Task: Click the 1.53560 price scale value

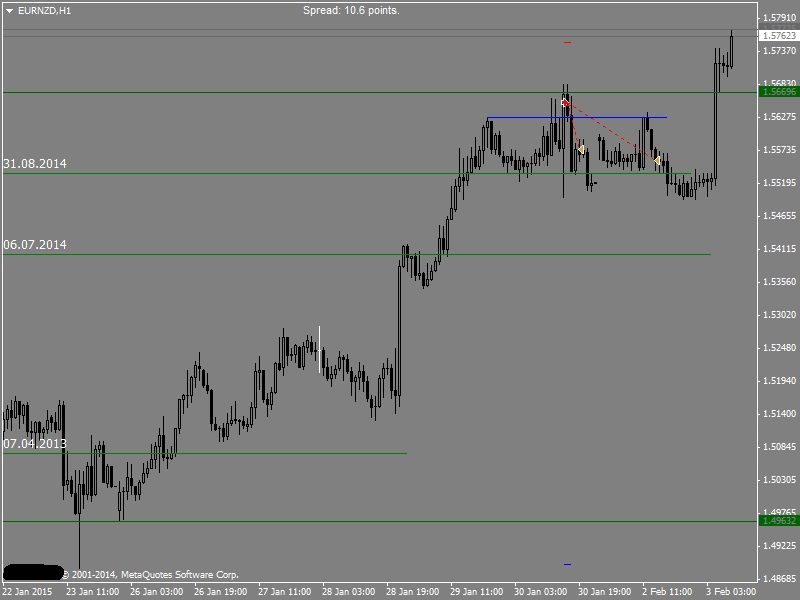Action: pos(779,282)
